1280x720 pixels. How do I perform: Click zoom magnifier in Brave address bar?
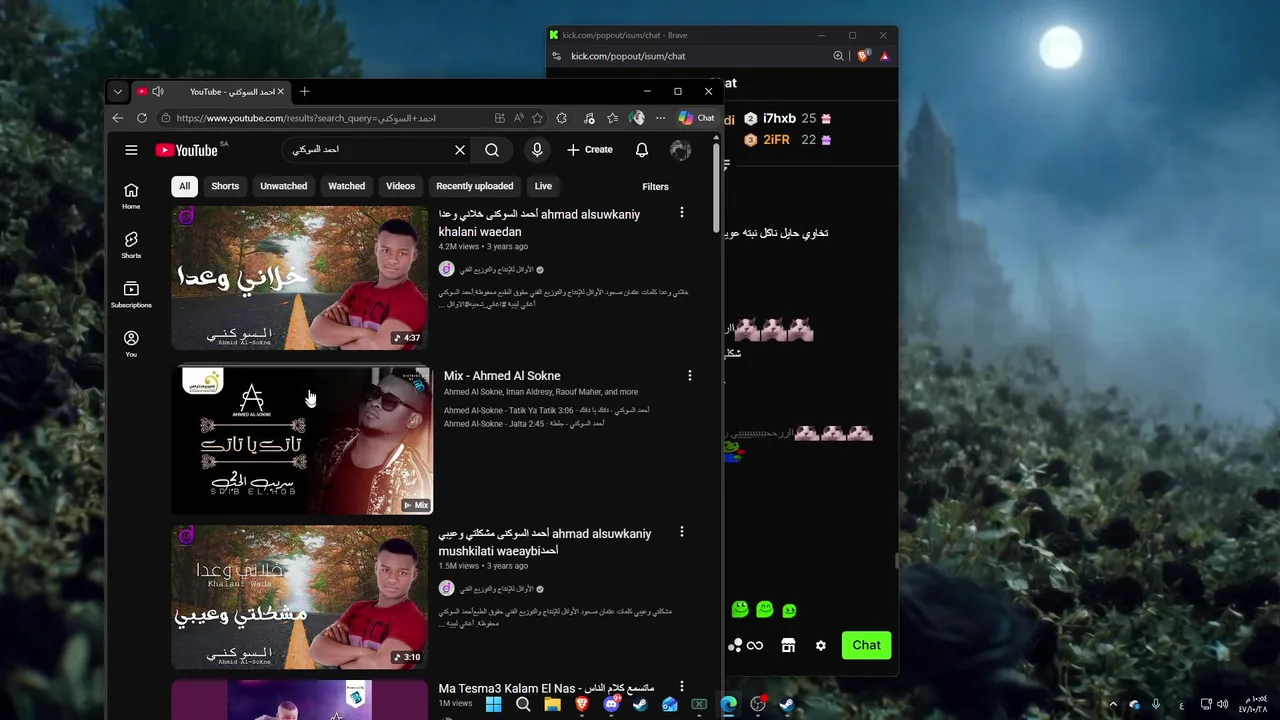[838, 56]
